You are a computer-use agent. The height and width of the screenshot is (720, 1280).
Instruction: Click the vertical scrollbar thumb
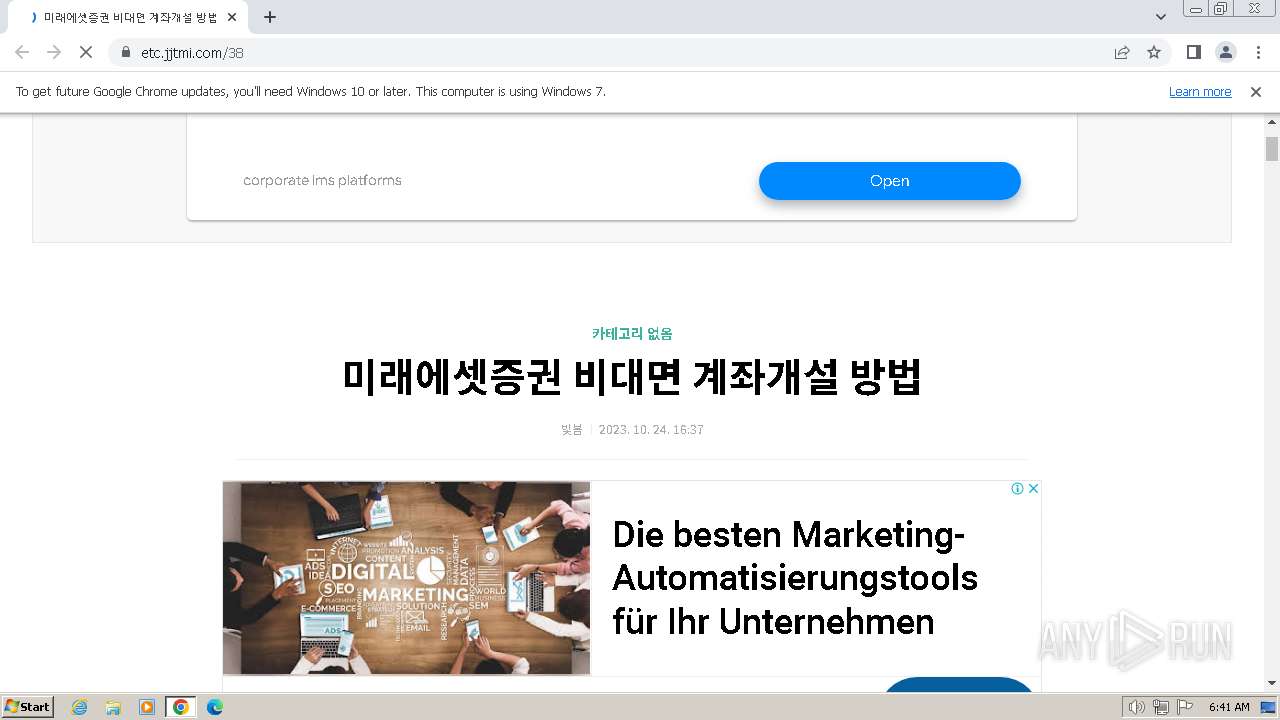coord(1272,148)
